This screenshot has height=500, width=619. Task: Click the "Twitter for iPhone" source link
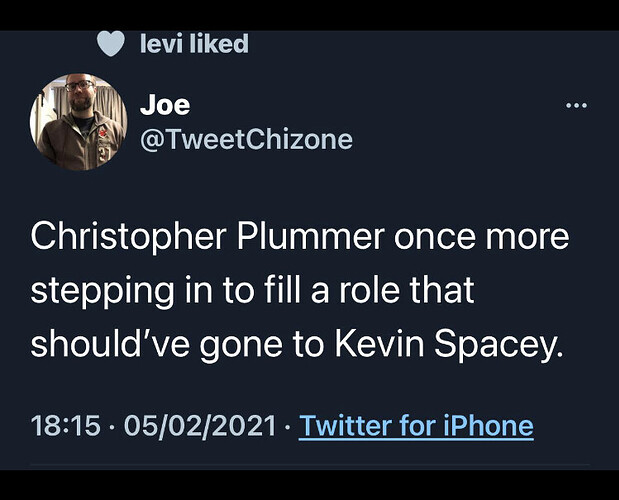coord(416,427)
